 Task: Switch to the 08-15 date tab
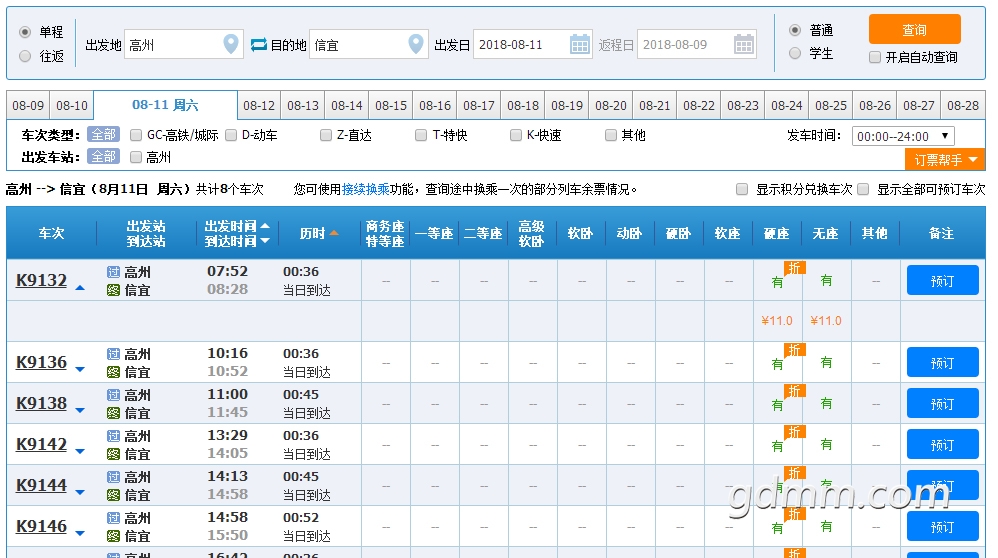pyautogui.click(x=391, y=106)
